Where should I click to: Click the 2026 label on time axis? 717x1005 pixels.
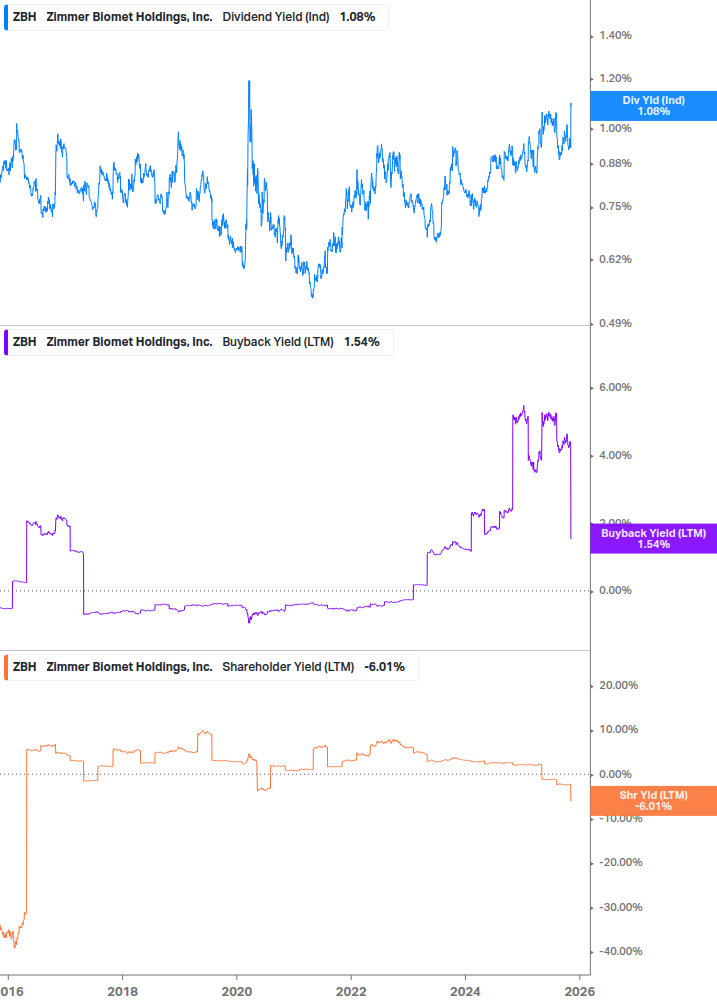[x=580, y=992]
